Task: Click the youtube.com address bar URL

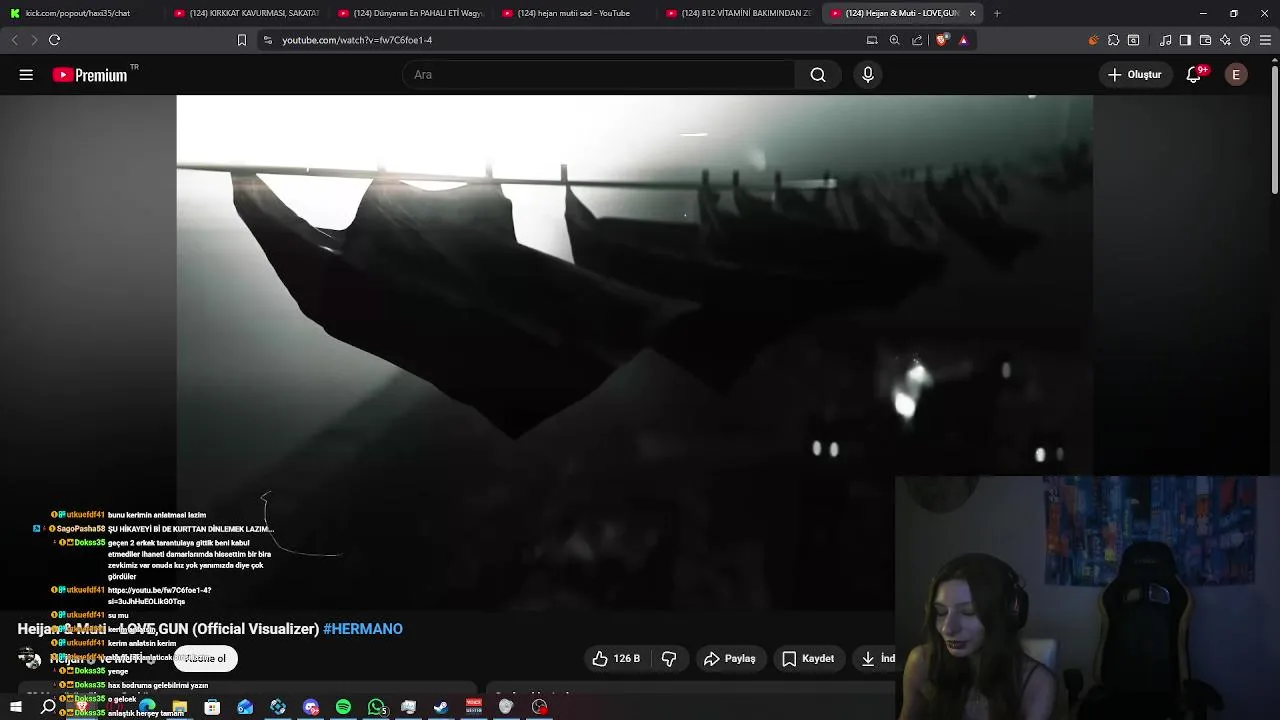Action: [357, 40]
